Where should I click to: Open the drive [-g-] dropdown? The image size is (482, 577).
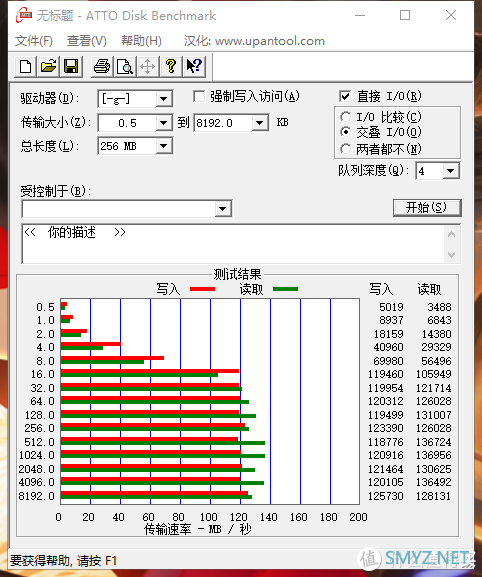[x=163, y=99]
